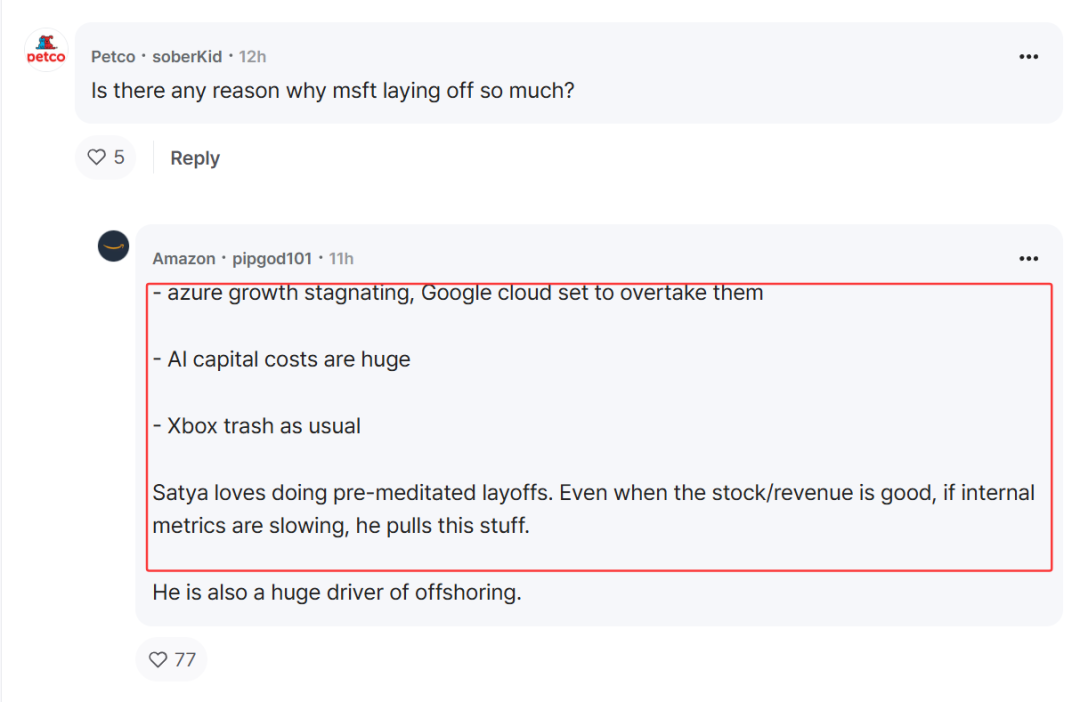Viewport: 1080px width, 702px height.
Task: Like pipgod101's reply with the heart icon
Action: point(158,659)
